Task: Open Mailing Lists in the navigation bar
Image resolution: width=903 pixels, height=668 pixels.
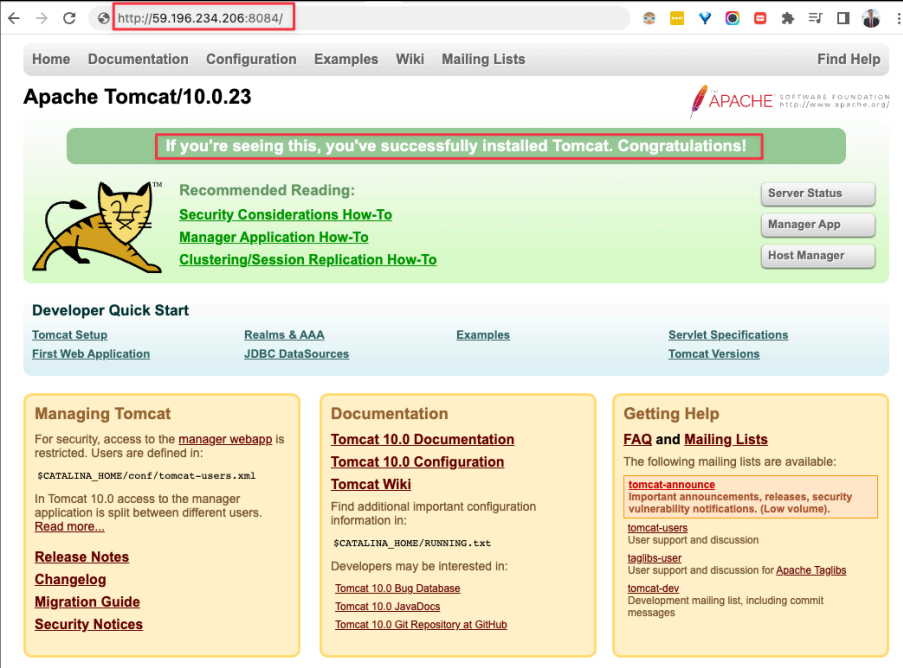Action: click(483, 59)
